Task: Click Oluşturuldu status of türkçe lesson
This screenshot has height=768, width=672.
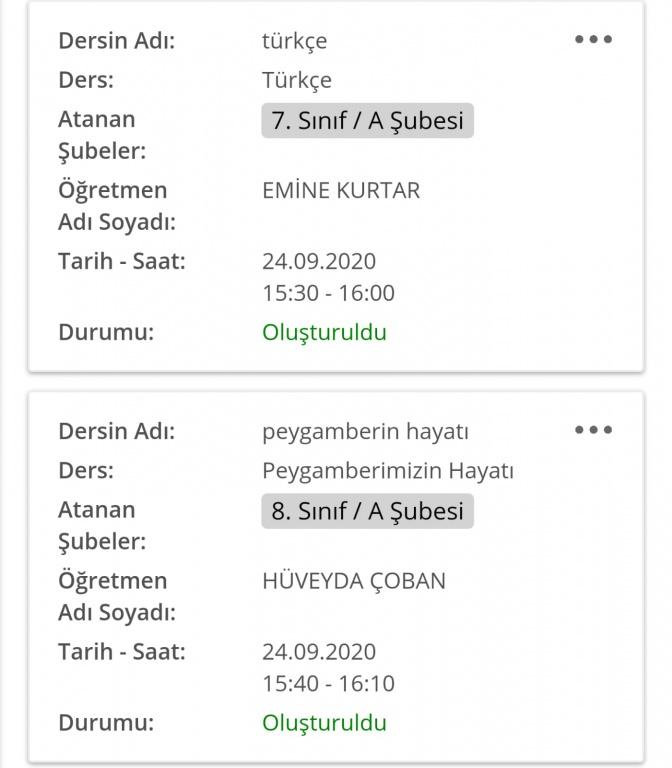Action: (324, 332)
